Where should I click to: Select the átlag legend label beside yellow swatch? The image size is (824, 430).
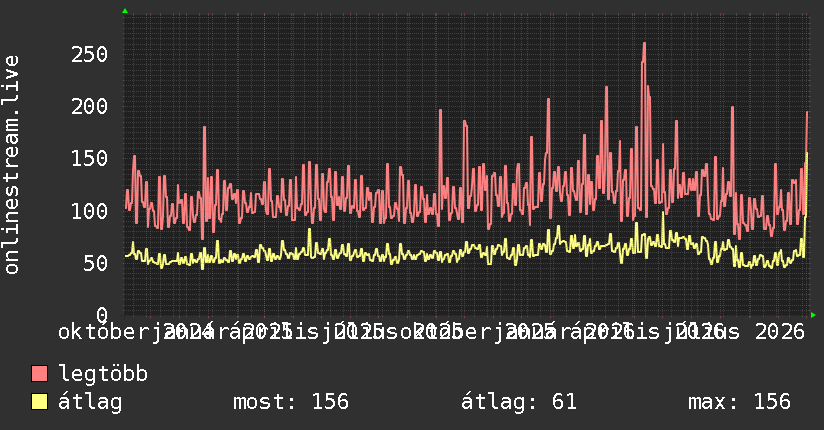point(90,402)
